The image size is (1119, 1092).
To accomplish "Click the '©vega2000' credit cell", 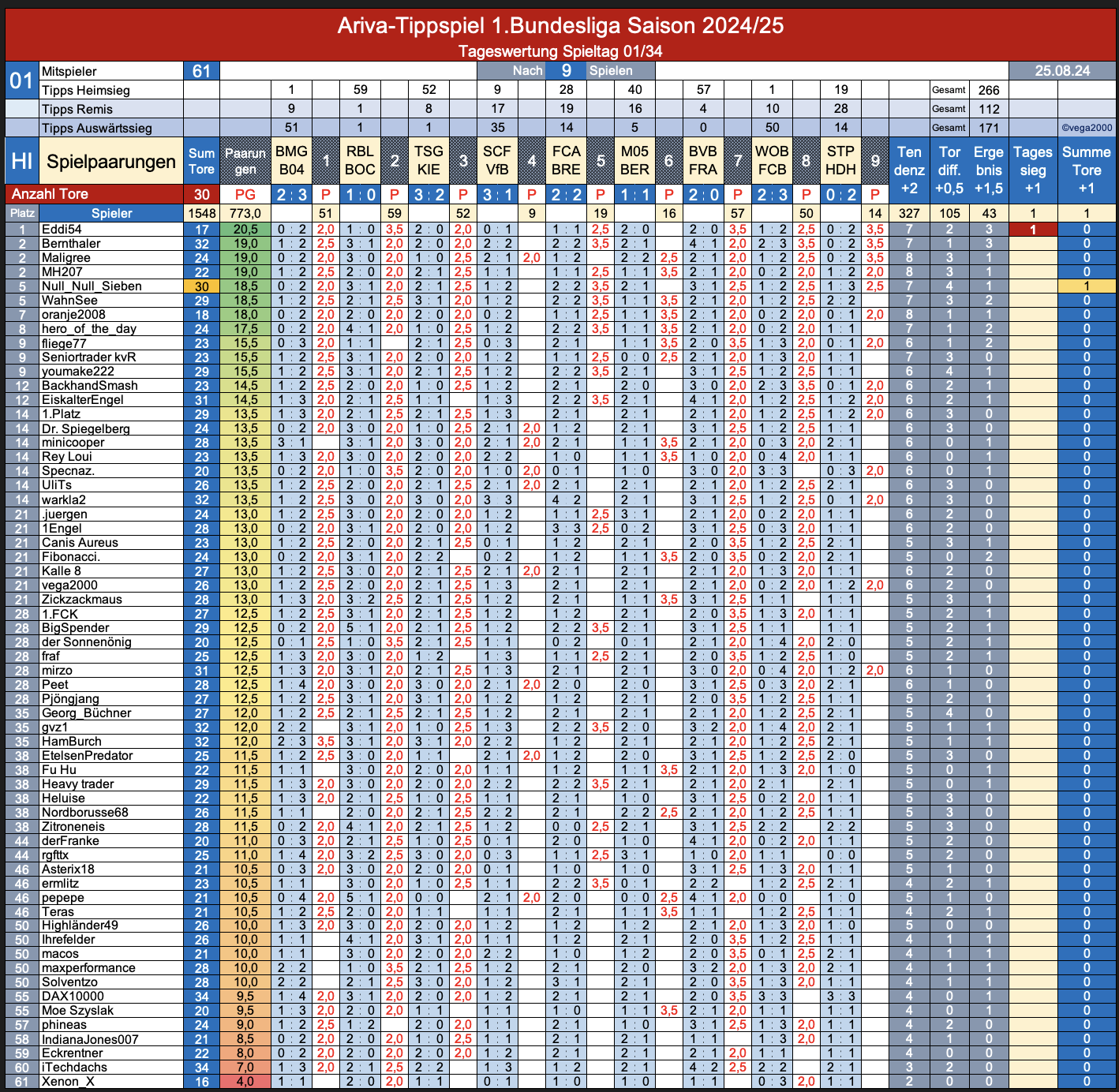I will (x=1087, y=128).
